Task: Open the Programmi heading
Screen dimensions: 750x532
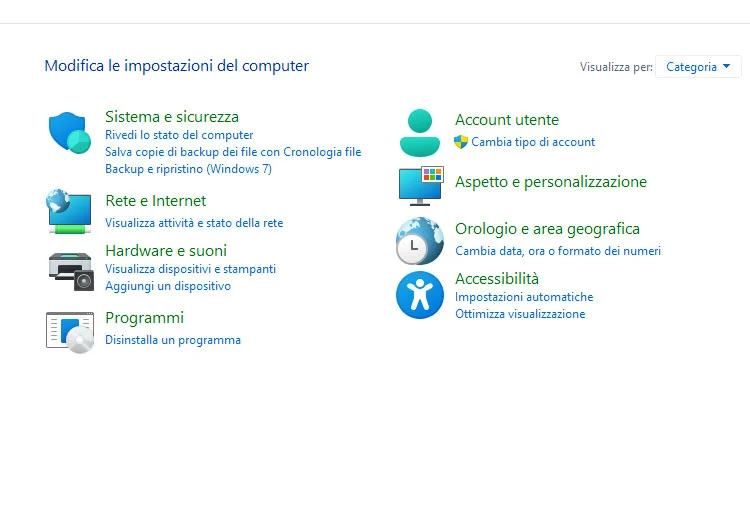Action: pyautogui.click(x=144, y=318)
